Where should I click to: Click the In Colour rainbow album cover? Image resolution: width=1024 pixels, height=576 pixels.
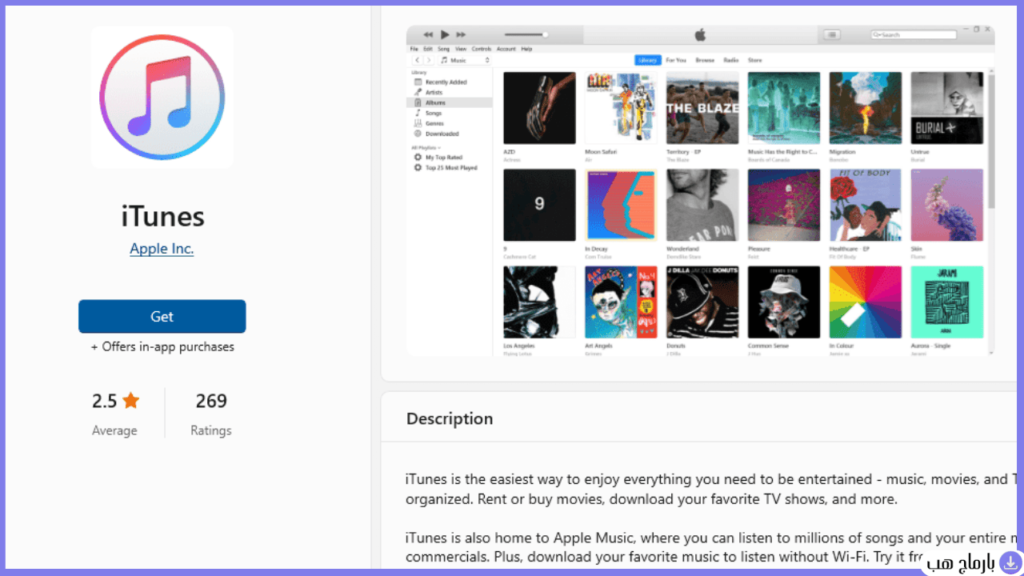point(865,302)
